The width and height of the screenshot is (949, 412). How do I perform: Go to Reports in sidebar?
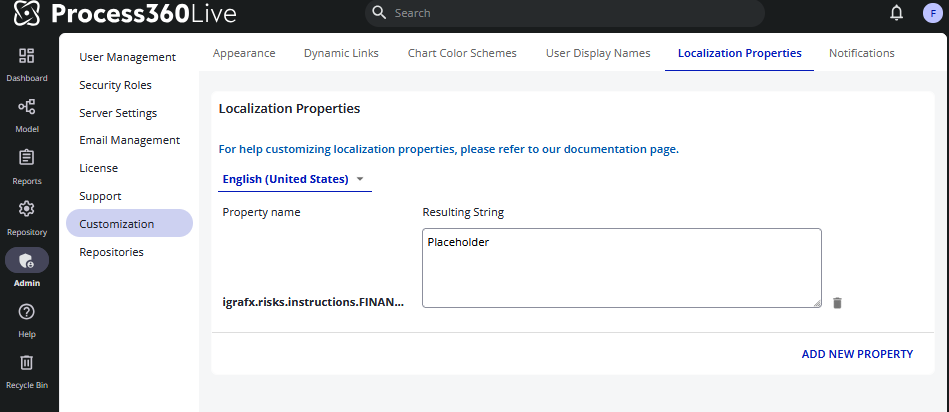pos(26,158)
